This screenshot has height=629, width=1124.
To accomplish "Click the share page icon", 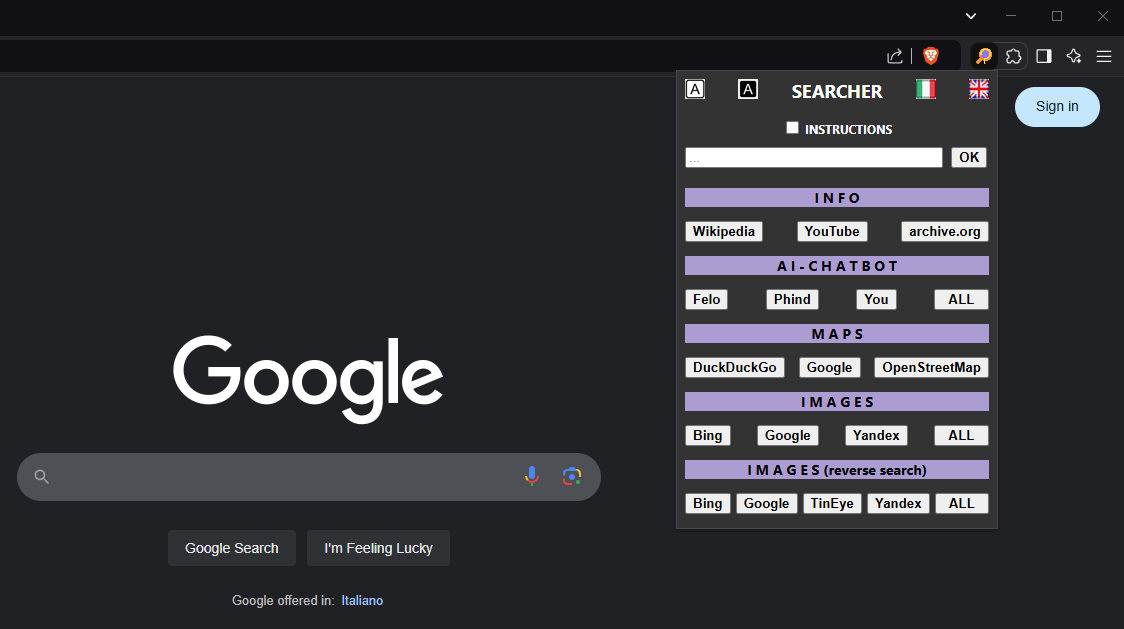I will (x=895, y=56).
